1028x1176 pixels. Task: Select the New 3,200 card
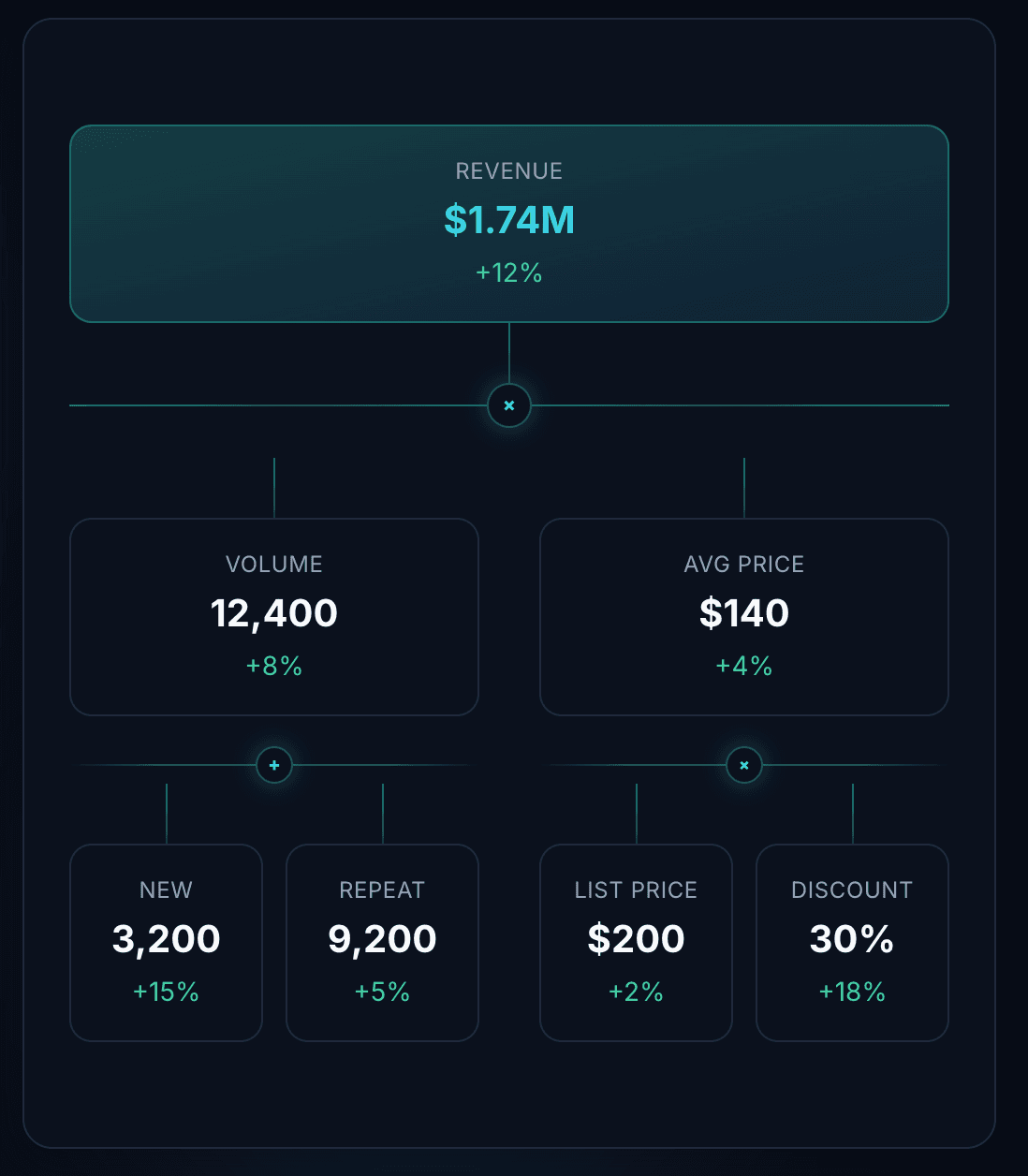click(x=167, y=943)
